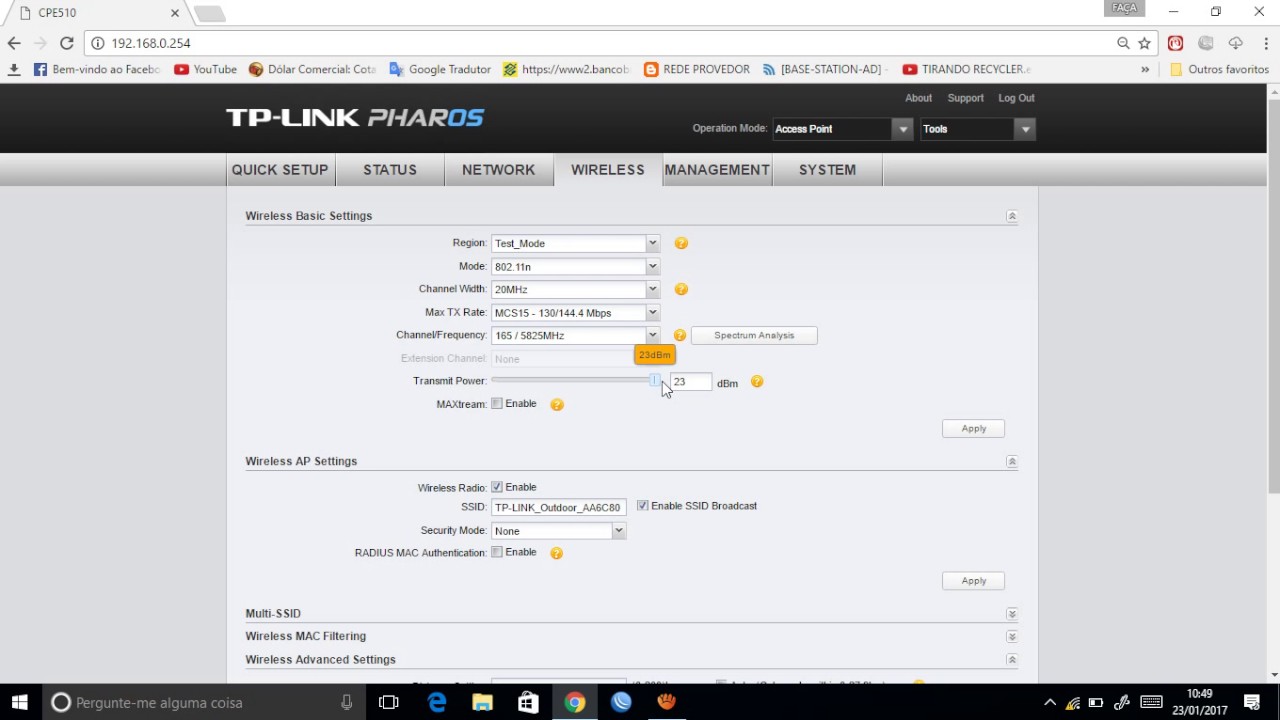Open the Security Mode dropdown
The width and height of the screenshot is (1280, 720).
tap(558, 531)
